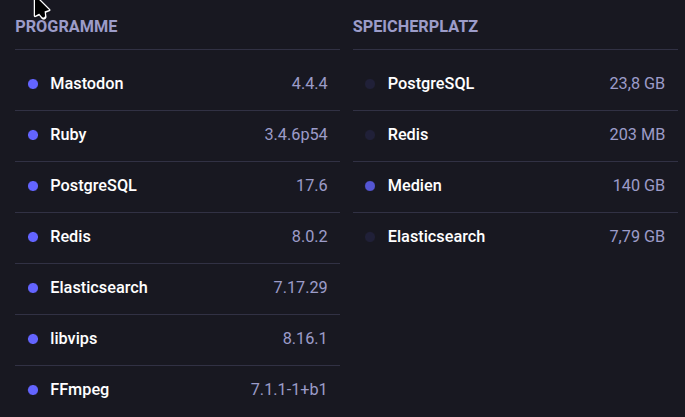685x417 pixels.
Task: Click Redis version 8.0.2 value
Action: (x=310, y=237)
